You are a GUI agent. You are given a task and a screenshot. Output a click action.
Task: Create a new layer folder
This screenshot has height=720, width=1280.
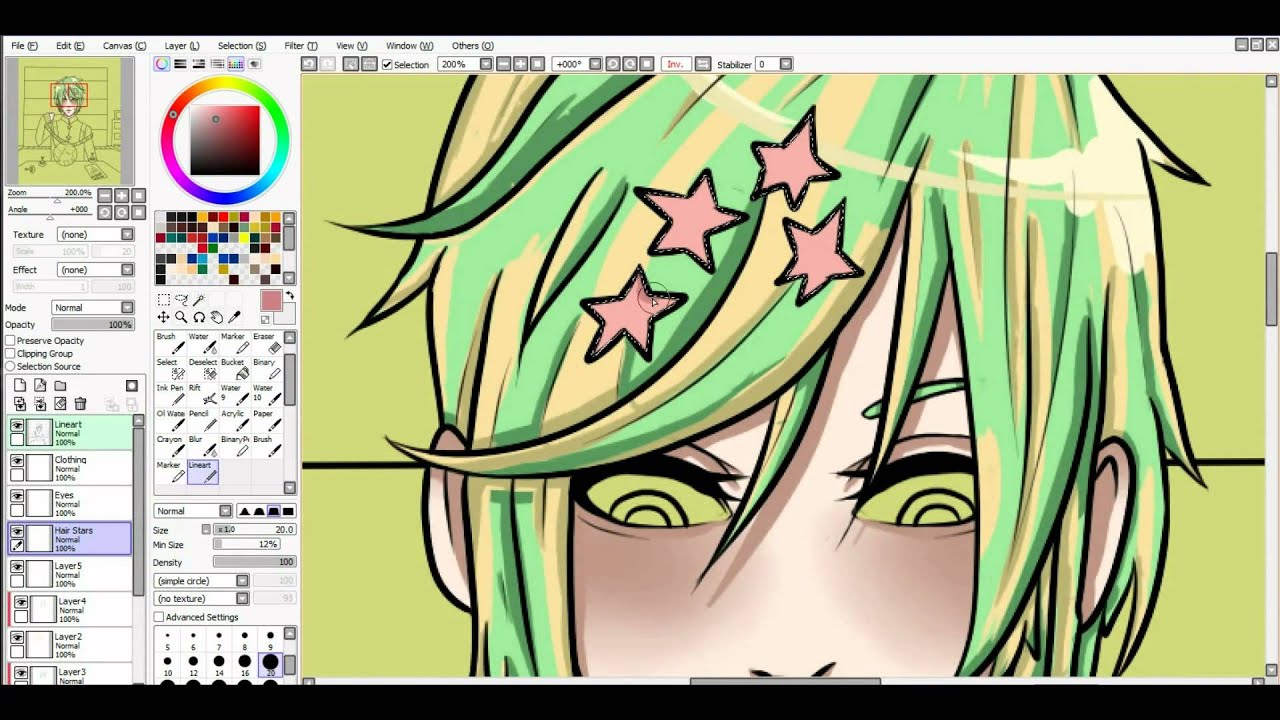click(x=60, y=385)
